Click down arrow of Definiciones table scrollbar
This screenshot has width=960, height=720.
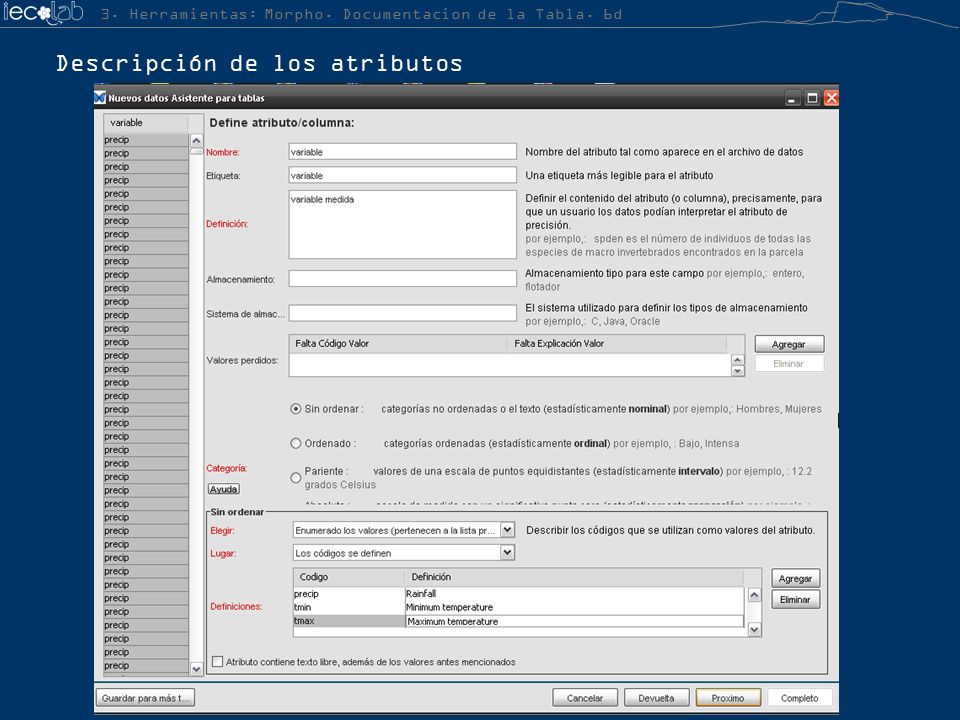[x=754, y=629]
